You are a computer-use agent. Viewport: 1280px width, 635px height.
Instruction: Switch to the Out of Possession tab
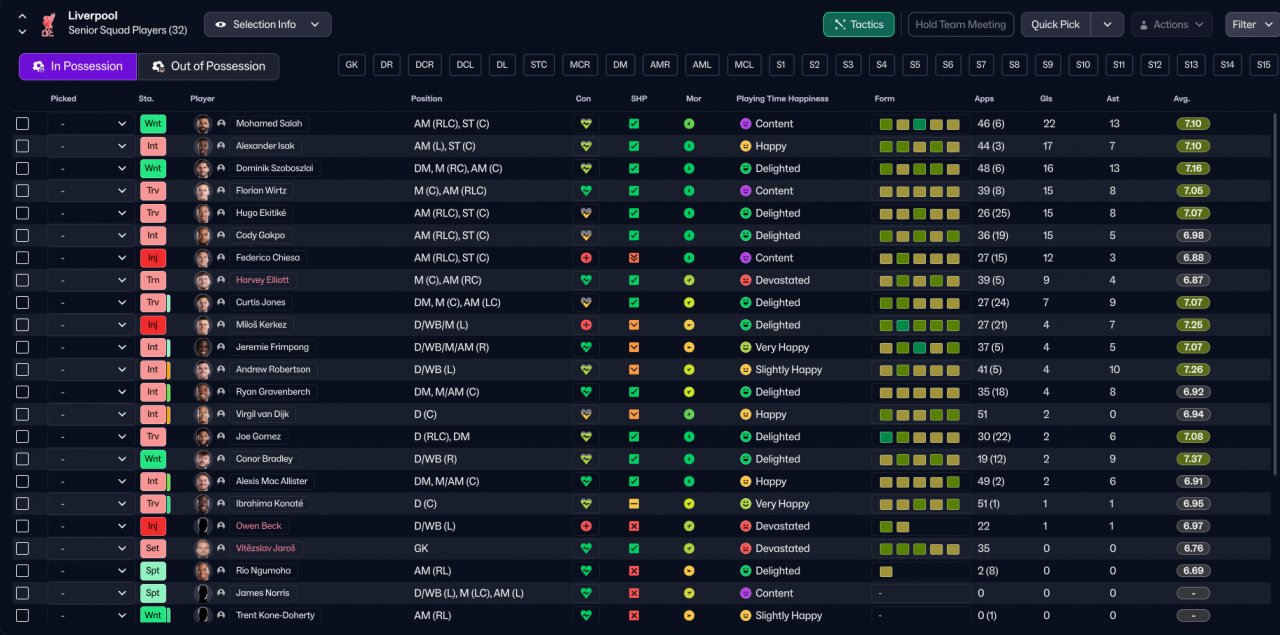pos(208,66)
